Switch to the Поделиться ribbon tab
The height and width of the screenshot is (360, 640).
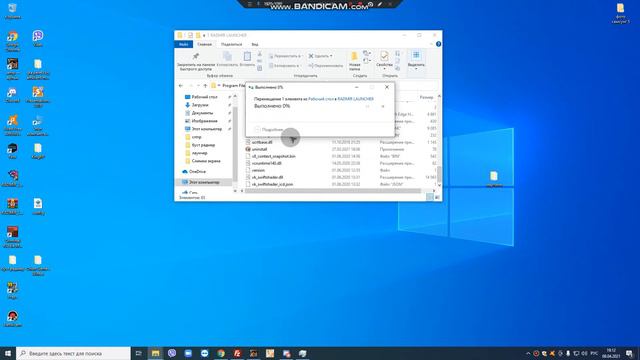[x=231, y=44]
